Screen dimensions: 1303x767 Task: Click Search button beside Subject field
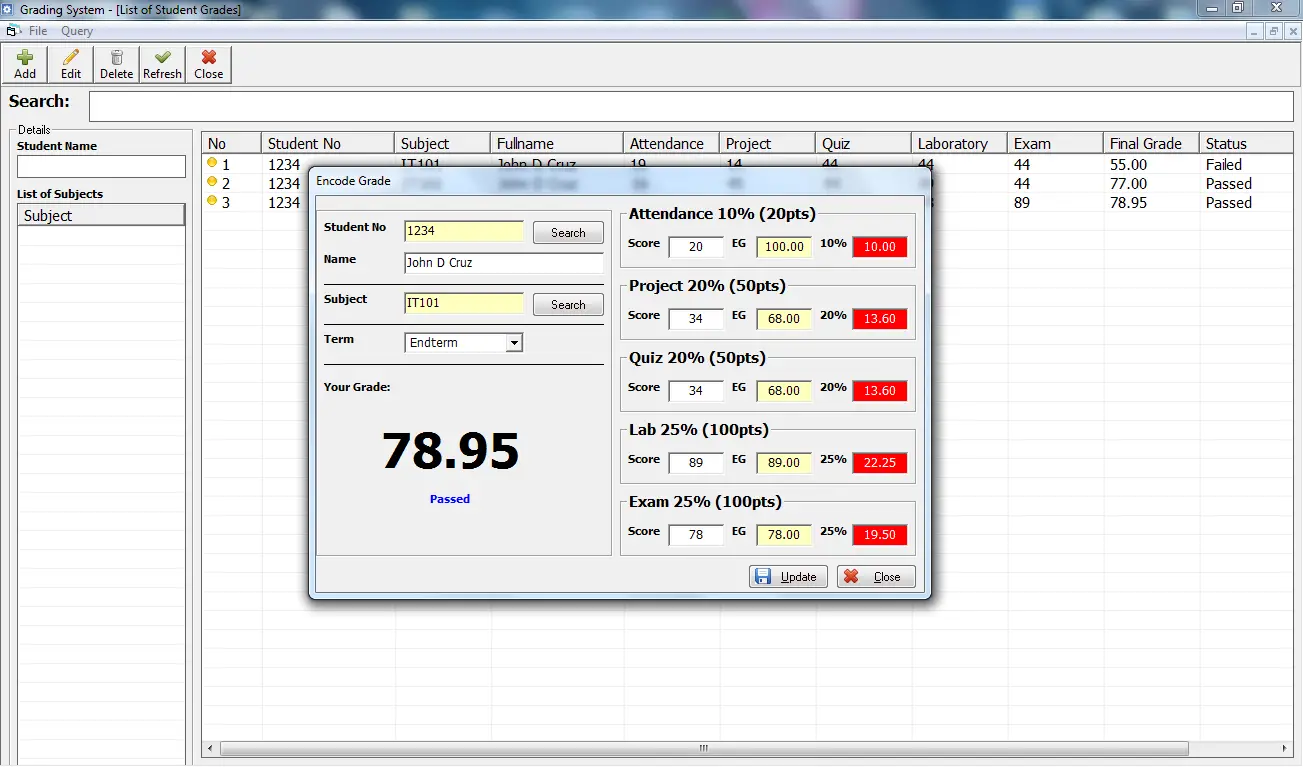[x=568, y=305]
